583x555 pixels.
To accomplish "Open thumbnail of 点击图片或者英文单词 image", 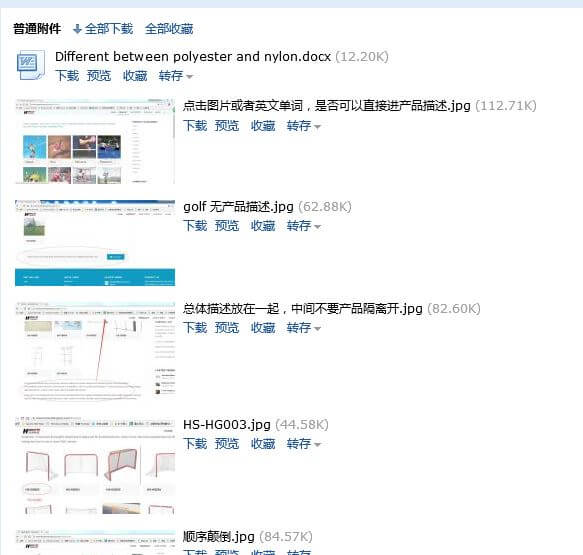I will click(x=95, y=141).
